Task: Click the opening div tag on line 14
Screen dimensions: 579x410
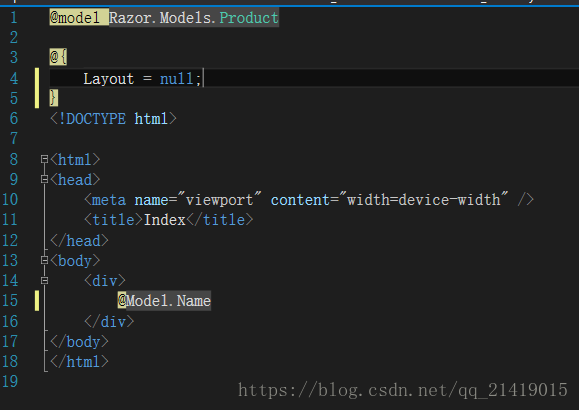Action: pos(105,281)
